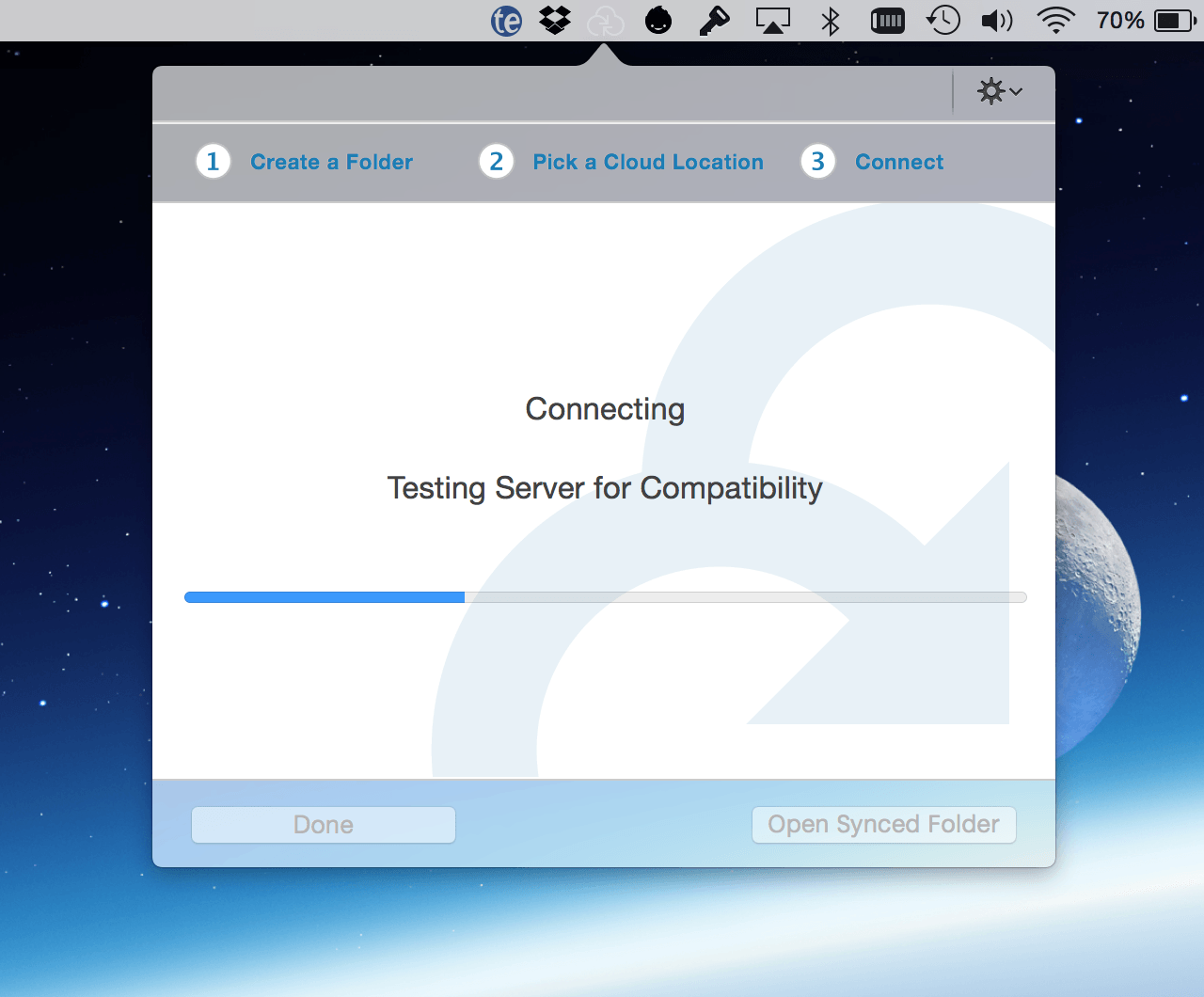Click the 70% battery status indicator
The image size is (1204, 997).
1147,21
